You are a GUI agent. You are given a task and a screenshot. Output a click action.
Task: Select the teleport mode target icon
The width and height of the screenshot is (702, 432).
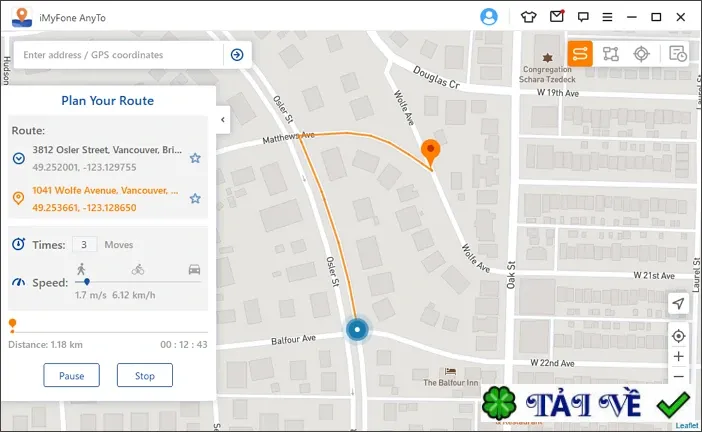(x=641, y=54)
